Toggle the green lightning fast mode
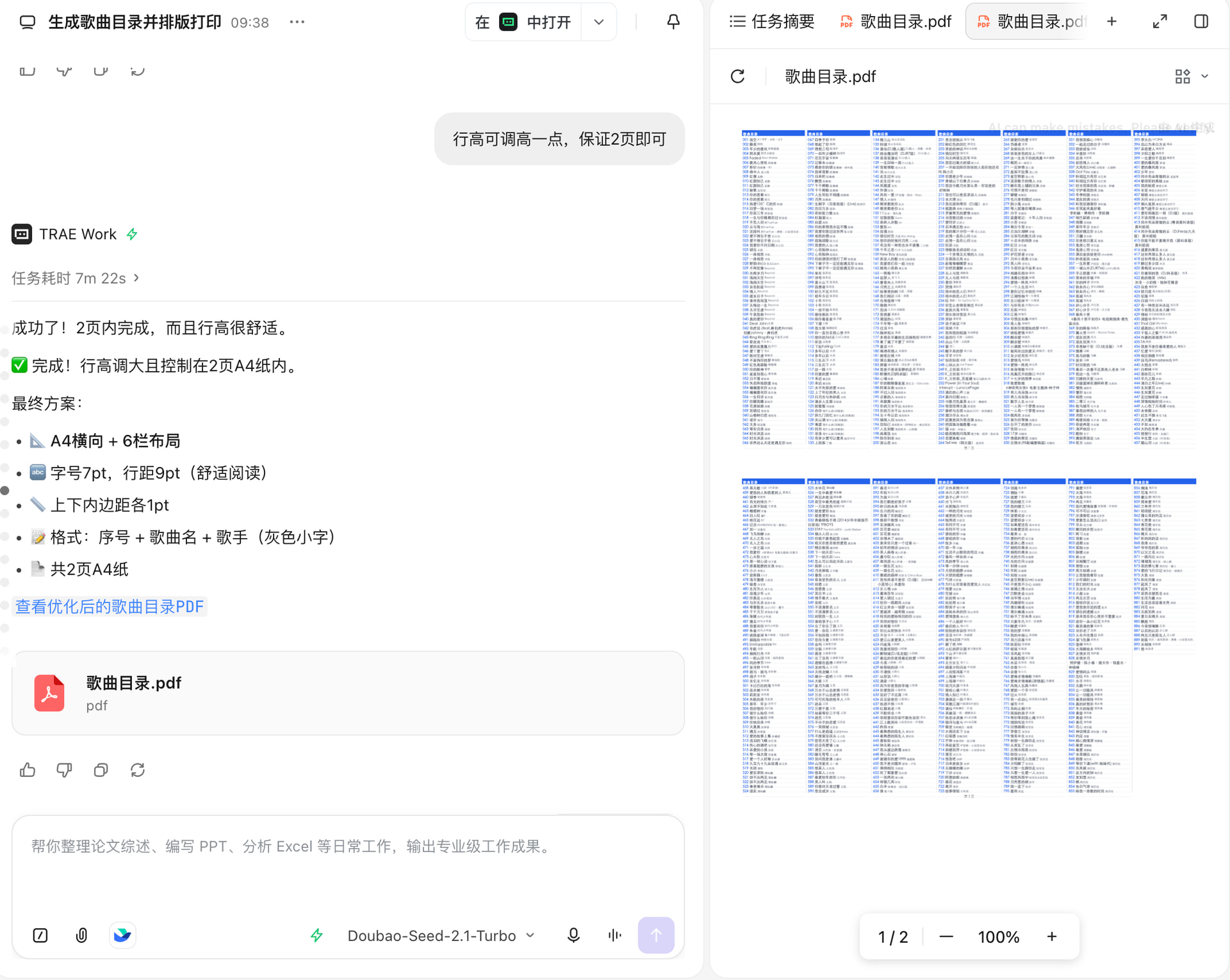This screenshot has width=1230, height=980. (316, 936)
